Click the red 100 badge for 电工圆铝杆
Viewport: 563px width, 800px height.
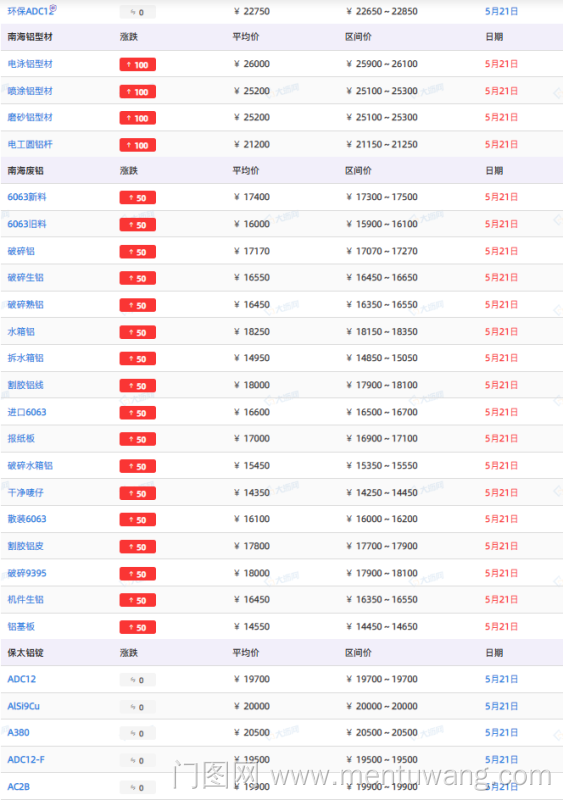pyautogui.click(x=138, y=145)
